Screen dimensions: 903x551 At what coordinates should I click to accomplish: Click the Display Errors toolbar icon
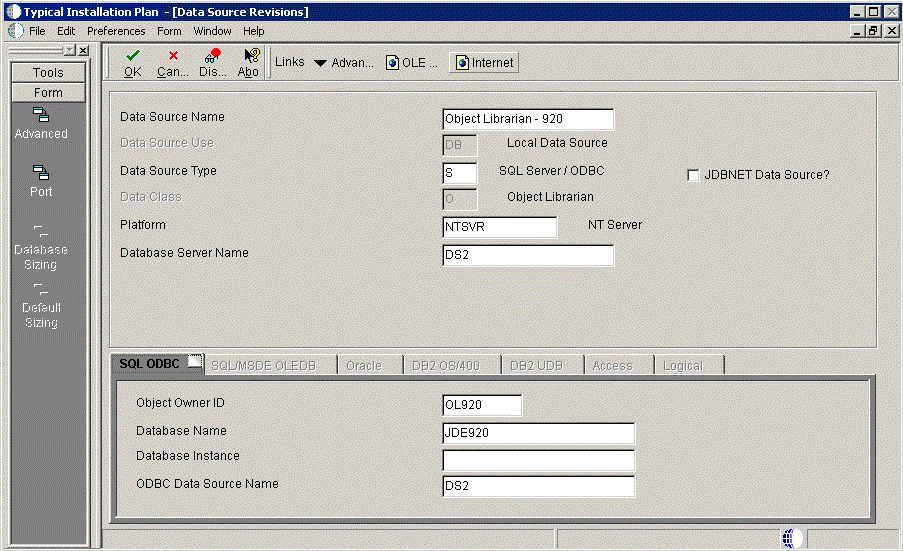[x=213, y=55]
